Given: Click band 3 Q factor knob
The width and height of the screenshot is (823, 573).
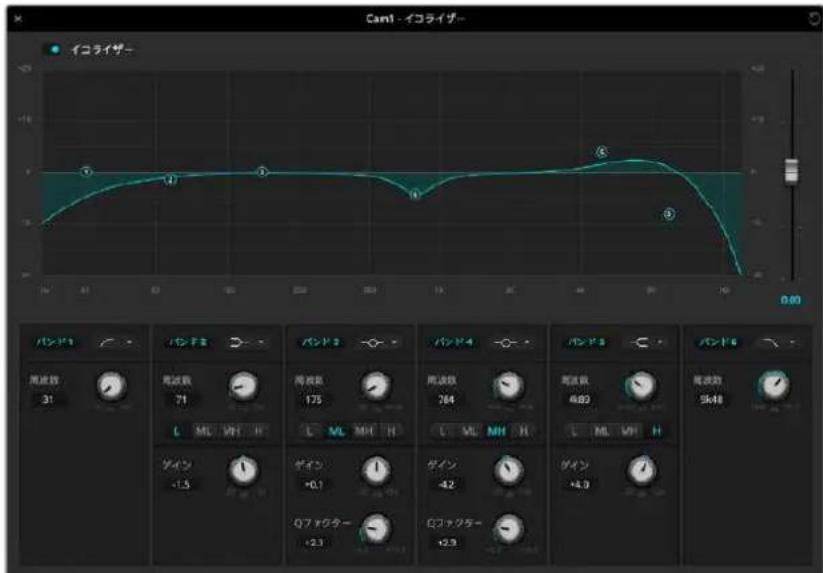Looking at the screenshot, I should pos(376,528).
